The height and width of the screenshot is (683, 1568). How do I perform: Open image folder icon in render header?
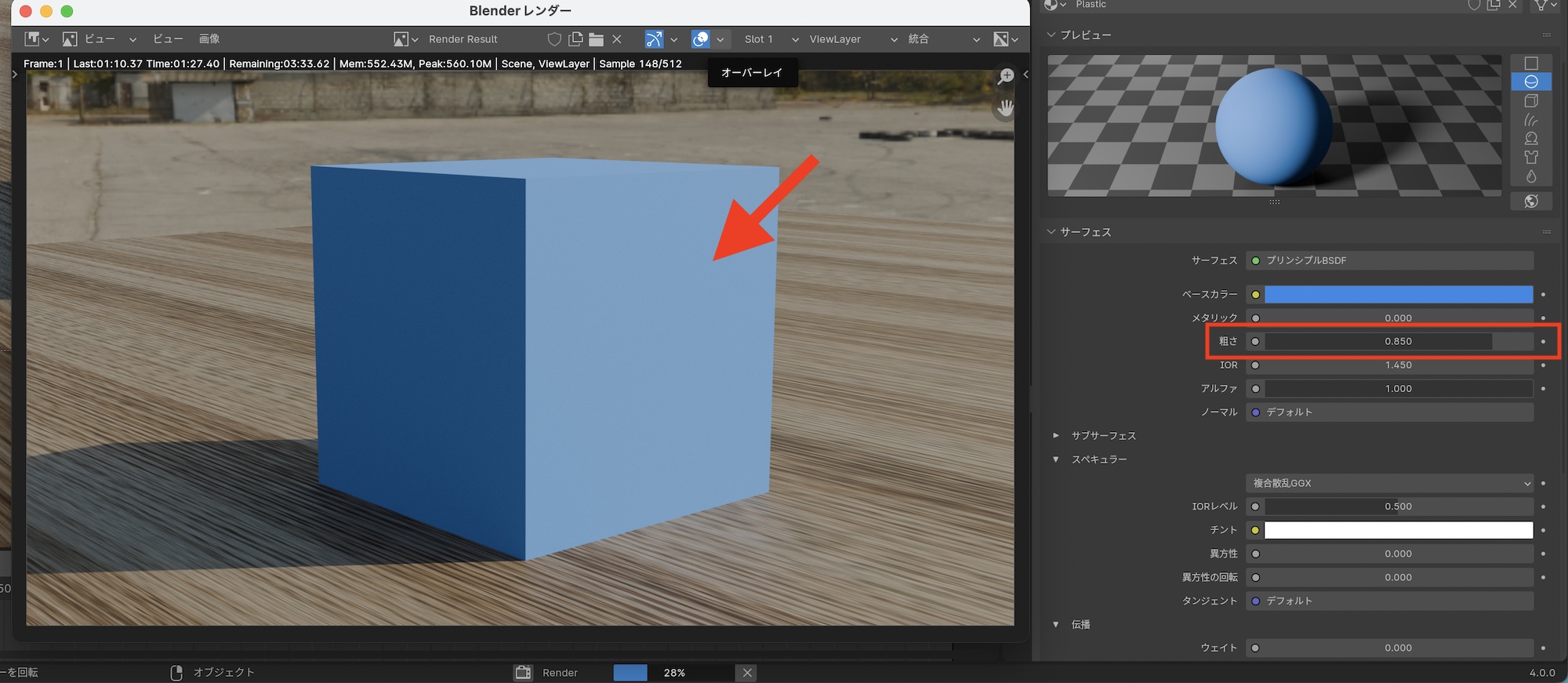[596, 39]
